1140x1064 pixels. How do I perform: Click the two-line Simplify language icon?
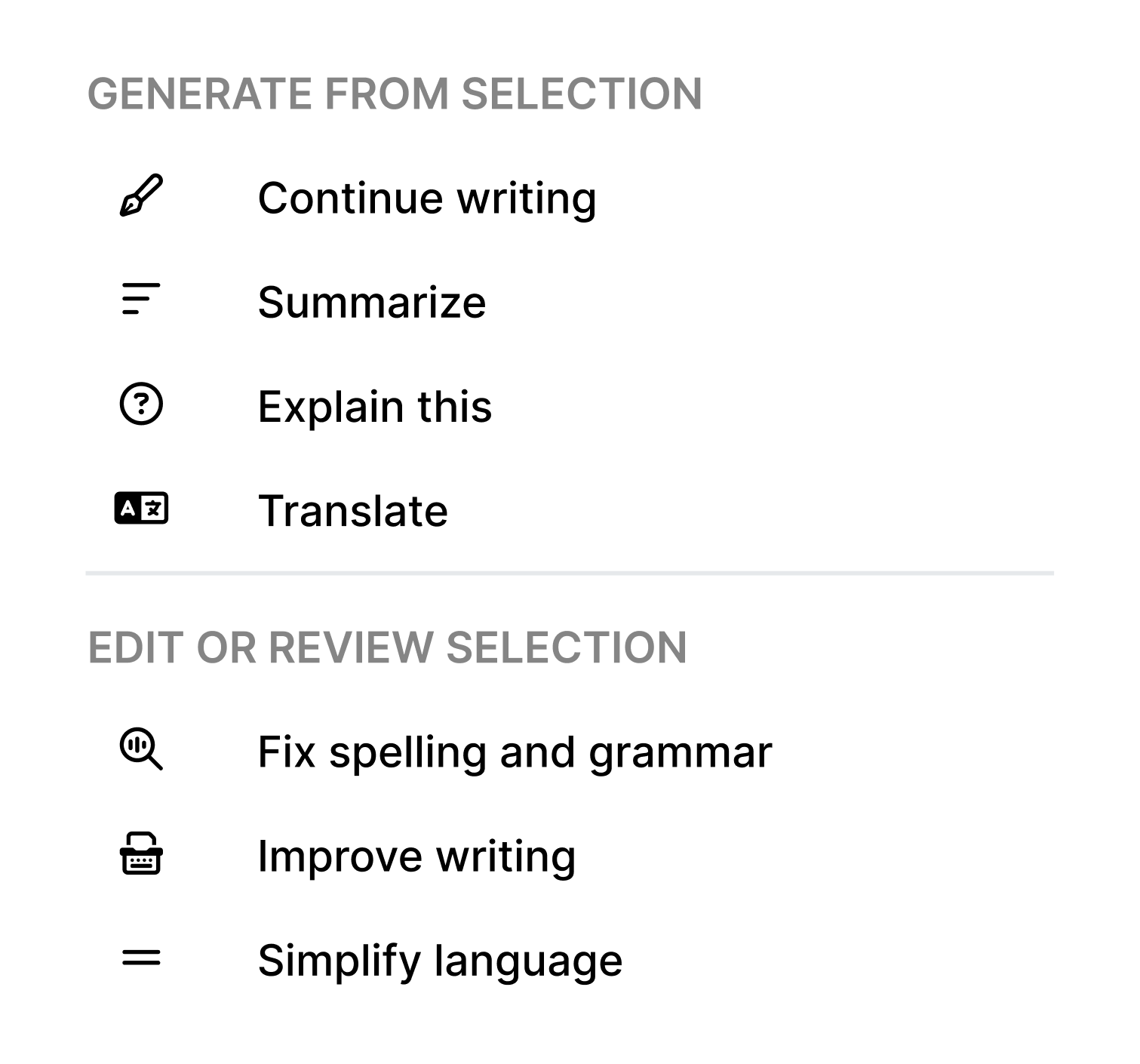141,958
